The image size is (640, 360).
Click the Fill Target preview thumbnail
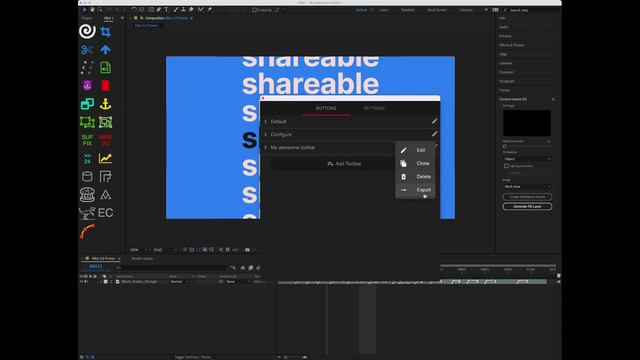(x=527, y=123)
